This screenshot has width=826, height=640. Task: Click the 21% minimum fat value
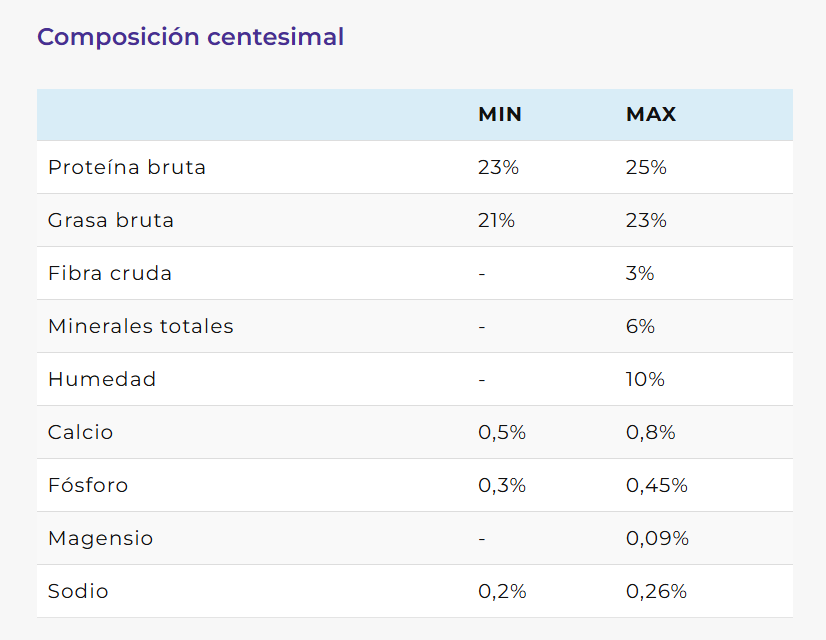point(496,220)
